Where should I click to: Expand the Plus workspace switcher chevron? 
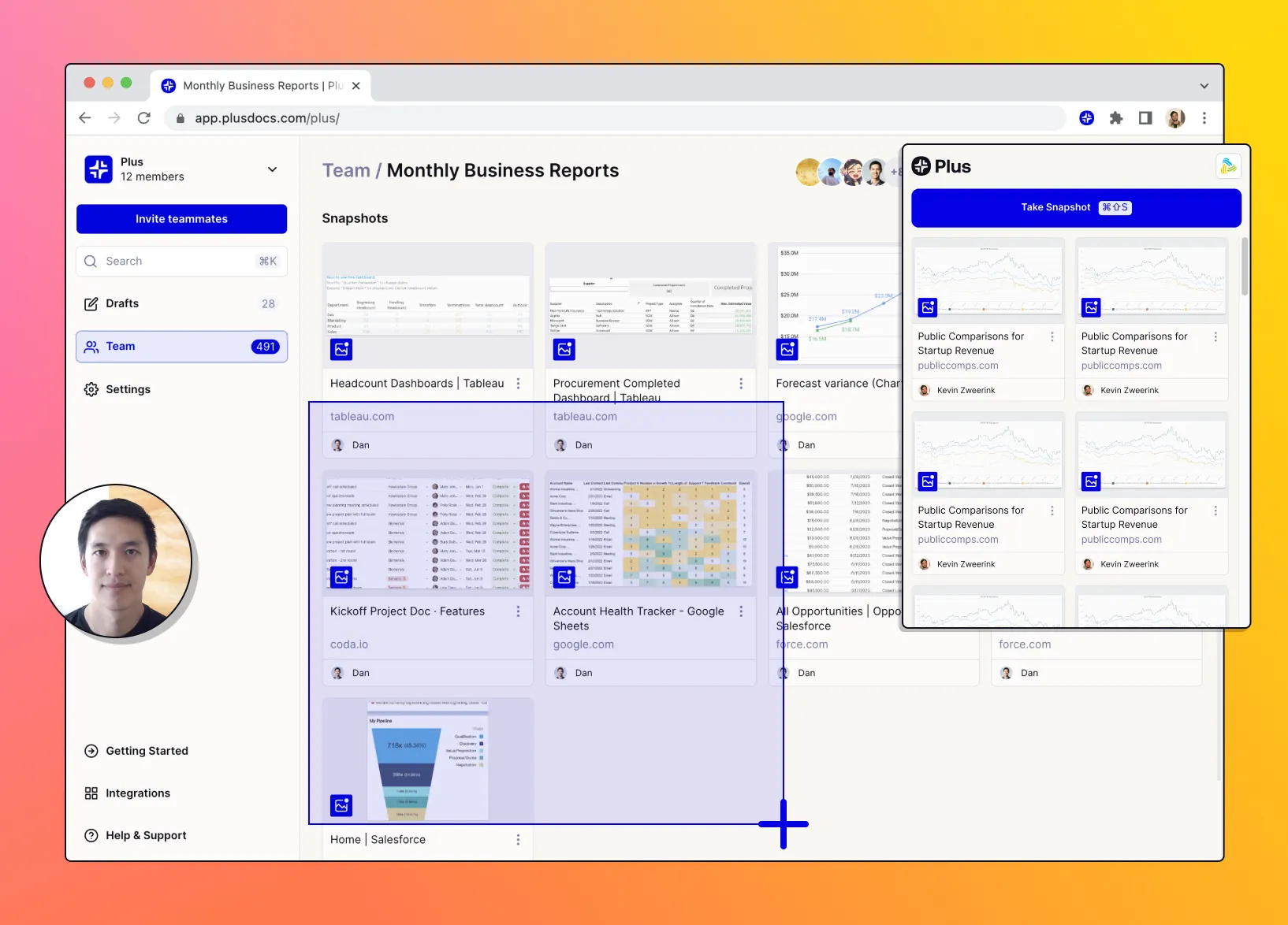pyautogui.click(x=273, y=169)
